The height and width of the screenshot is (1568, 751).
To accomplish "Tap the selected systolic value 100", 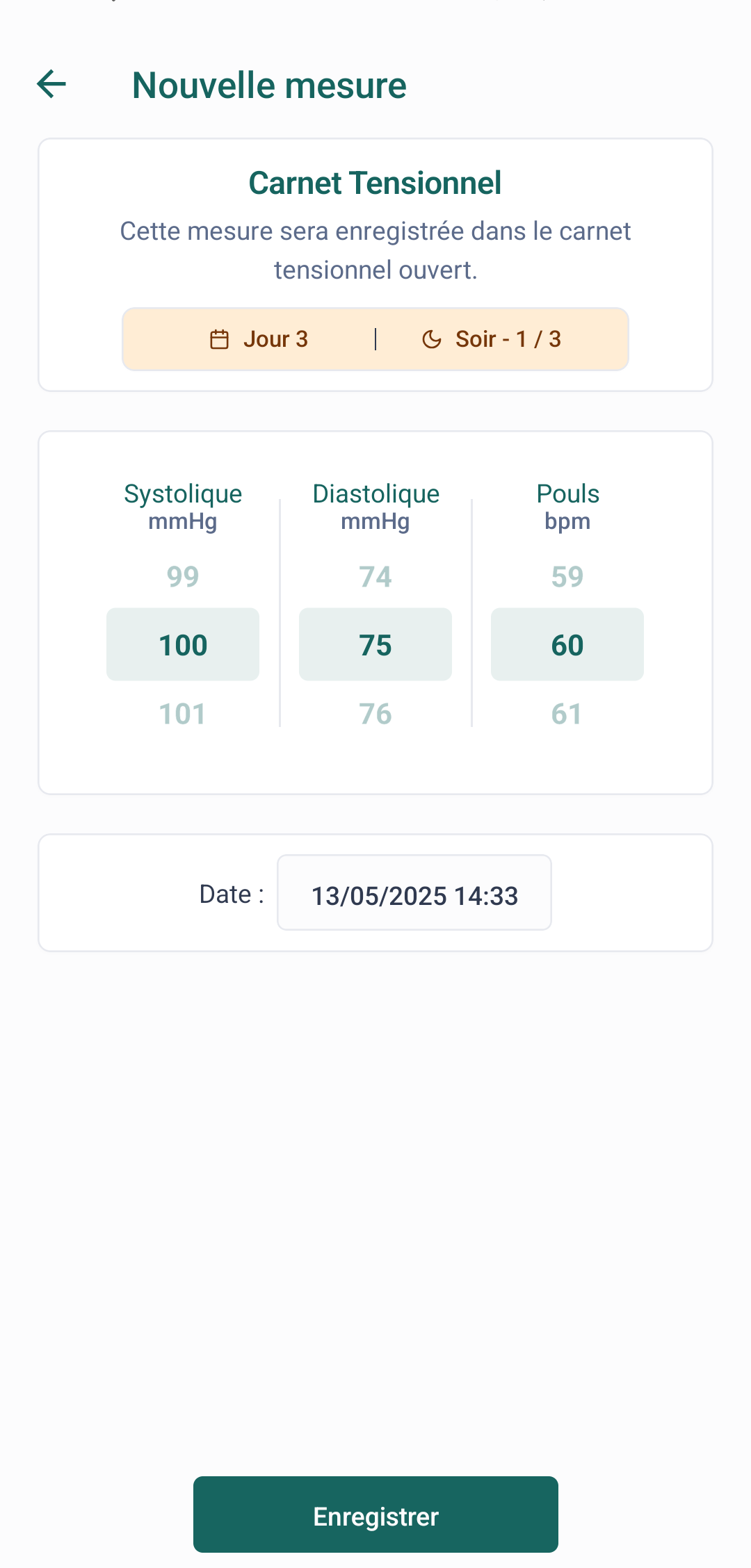I will coord(183,644).
